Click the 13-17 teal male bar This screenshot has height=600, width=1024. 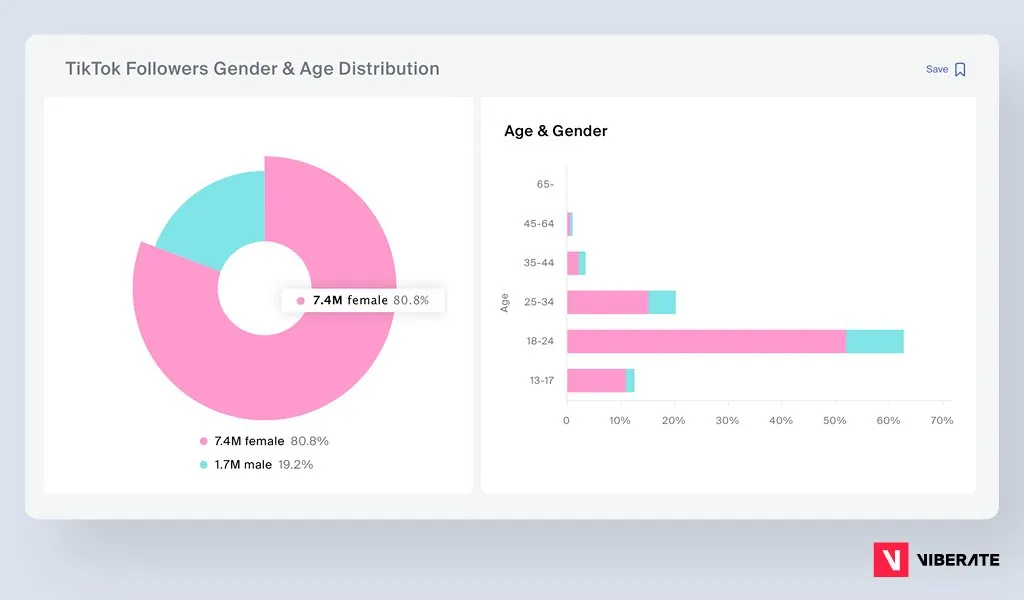coord(630,381)
